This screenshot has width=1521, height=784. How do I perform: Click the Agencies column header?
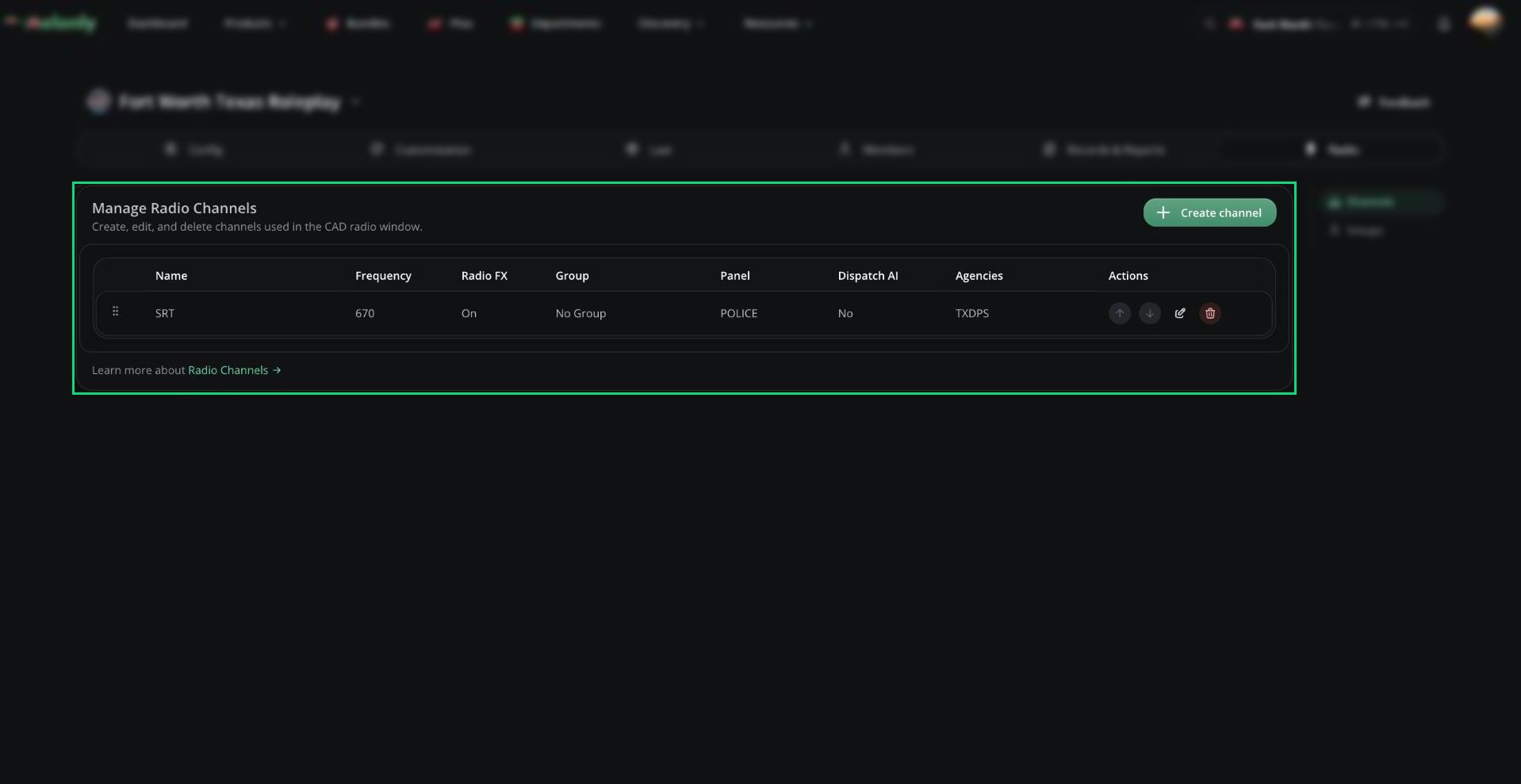point(979,276)
